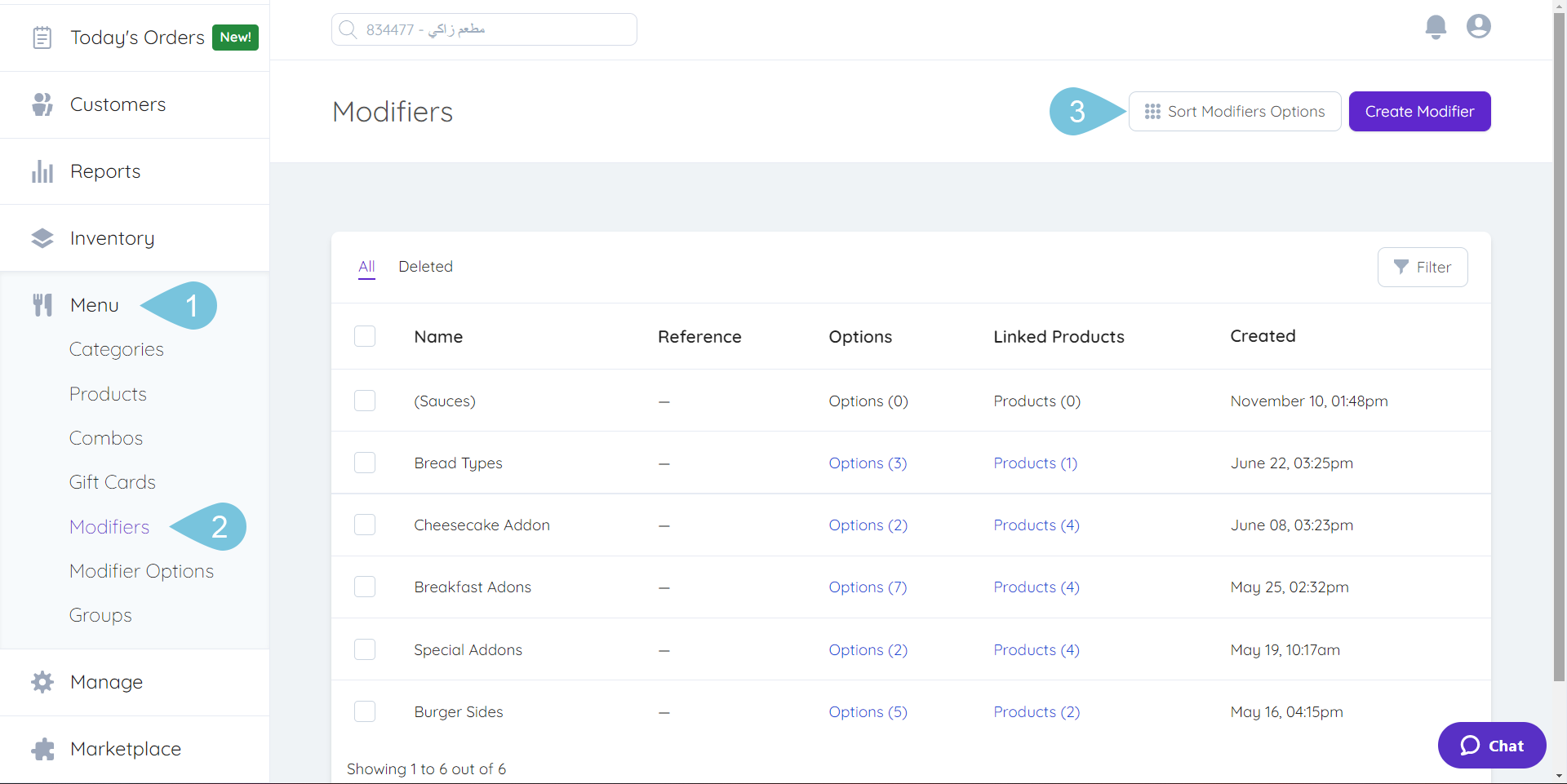Open the user account avatar menu

1478,26
